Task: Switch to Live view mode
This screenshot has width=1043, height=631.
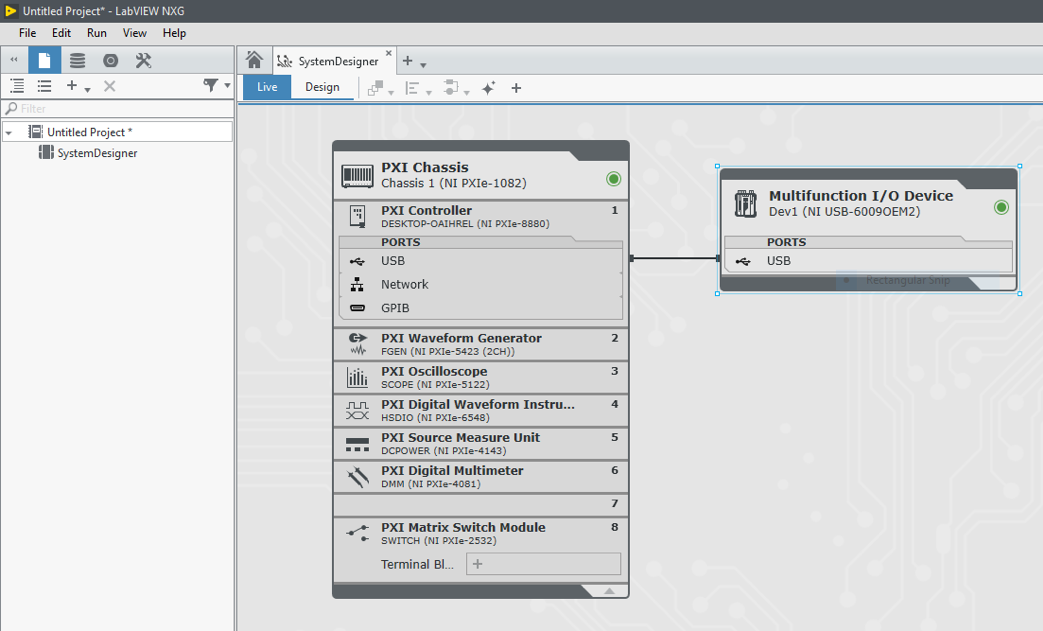Action: click(267, 87)
